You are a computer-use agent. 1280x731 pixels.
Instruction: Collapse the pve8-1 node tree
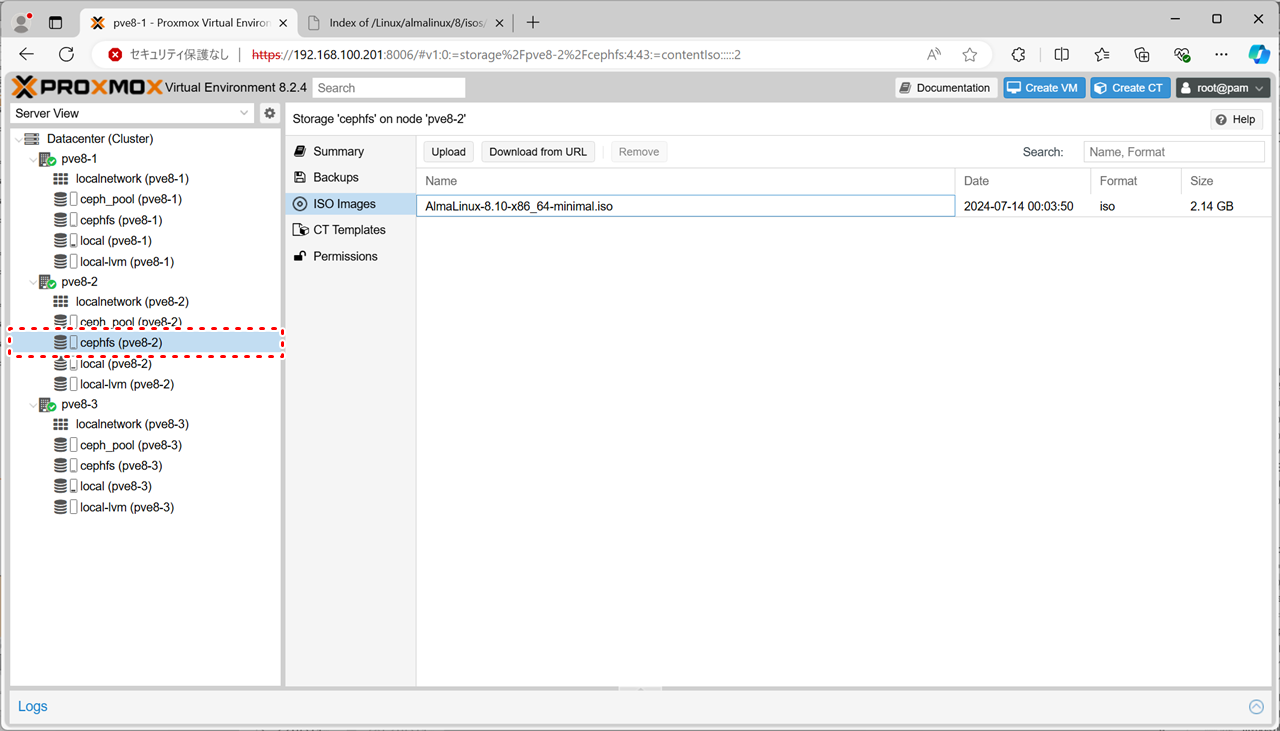click(33, 159)
